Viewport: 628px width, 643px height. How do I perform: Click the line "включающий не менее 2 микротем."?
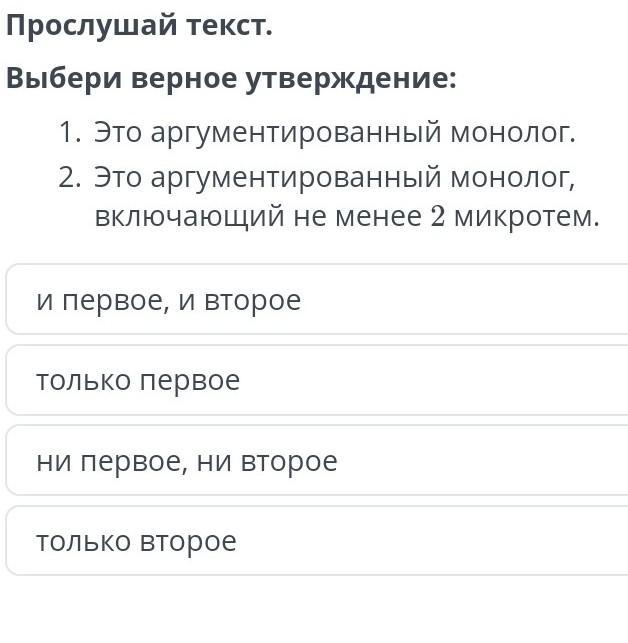tap(346, 216)
